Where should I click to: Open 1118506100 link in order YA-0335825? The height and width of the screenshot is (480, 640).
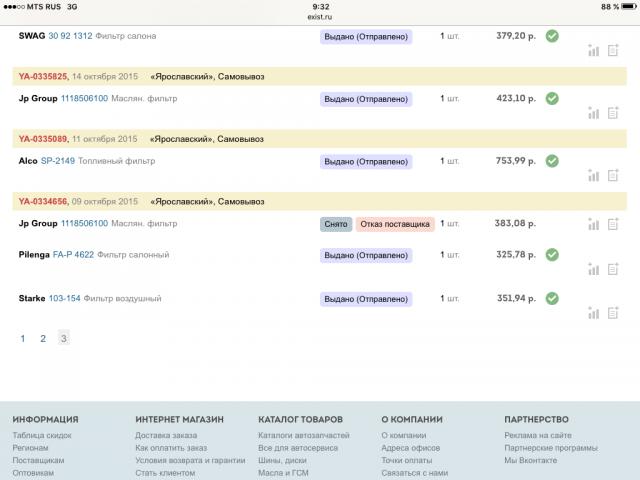pyautogui.click(x=84, y=98)
